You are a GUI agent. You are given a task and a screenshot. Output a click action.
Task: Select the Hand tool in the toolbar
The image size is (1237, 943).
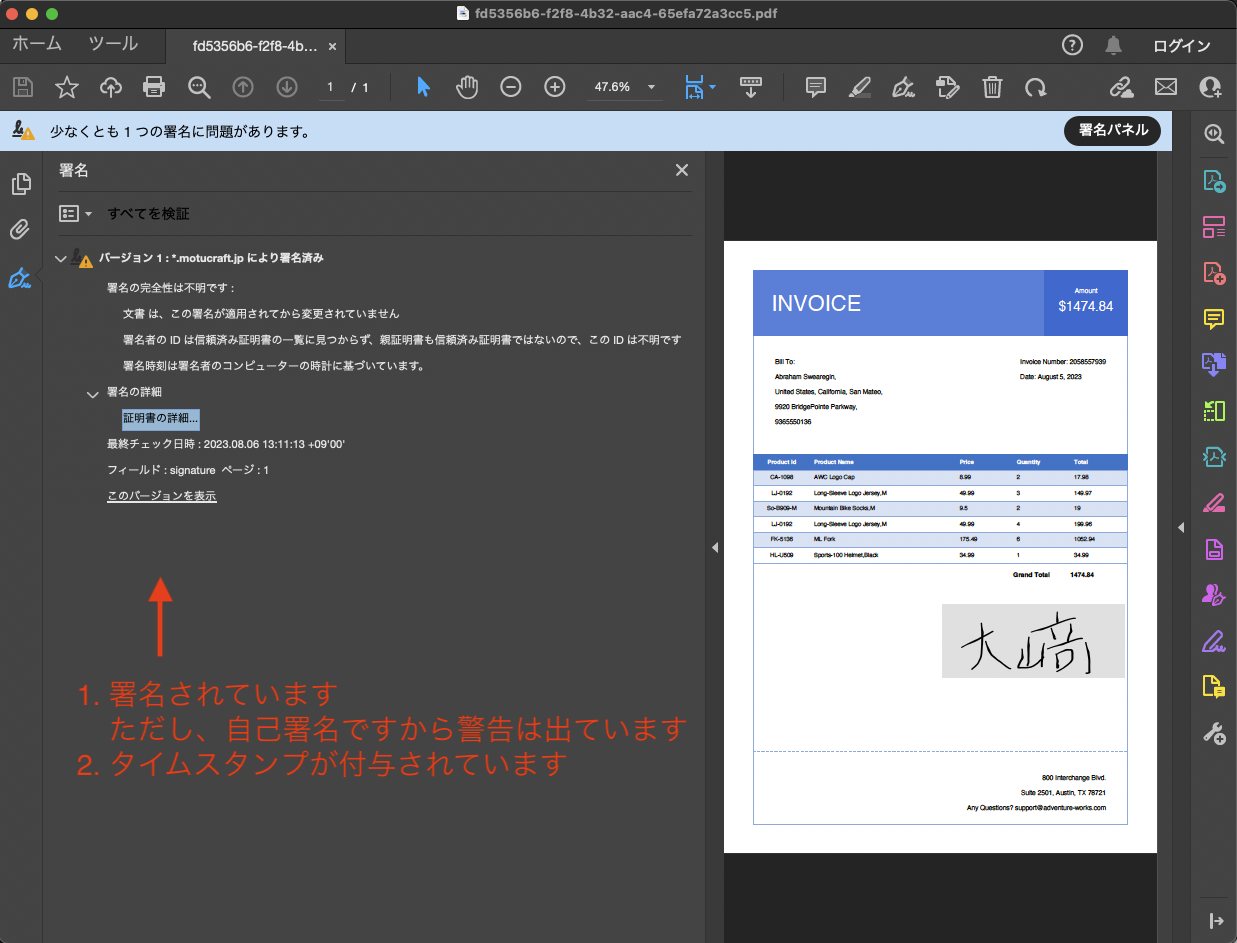pyautogui.click(x=467, y=87)
